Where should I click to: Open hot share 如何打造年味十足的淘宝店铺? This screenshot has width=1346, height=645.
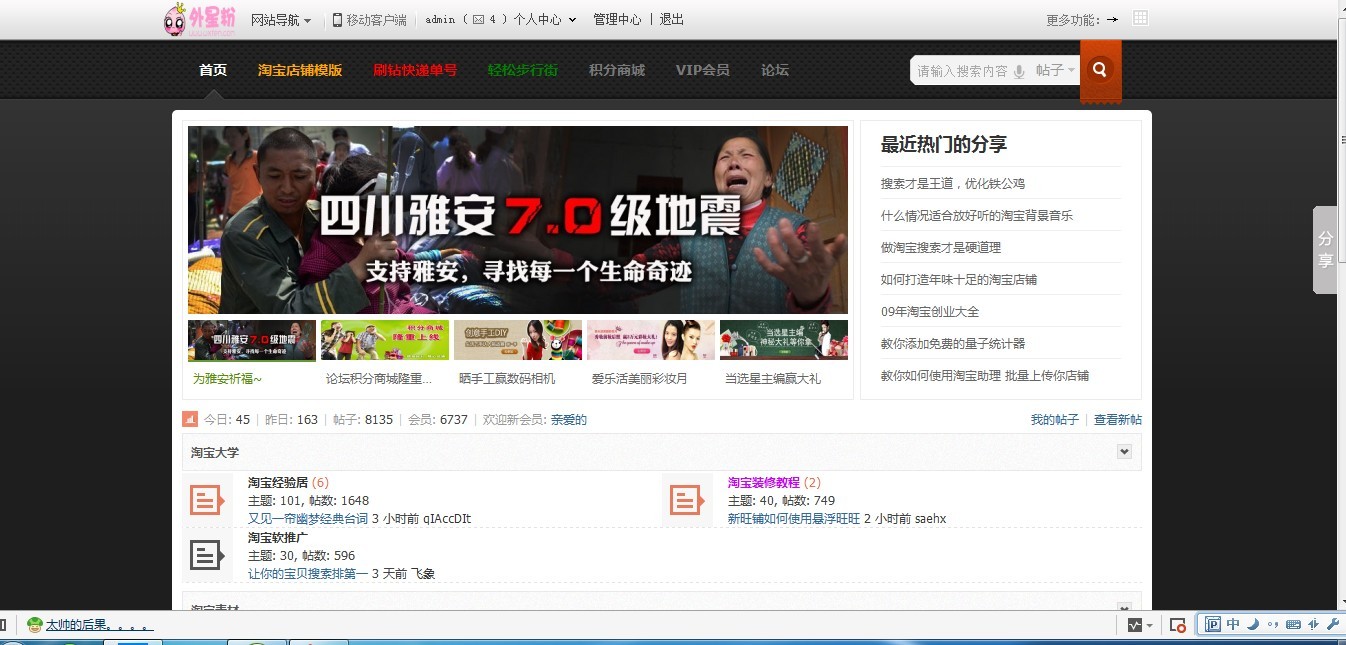coord(959,279)
